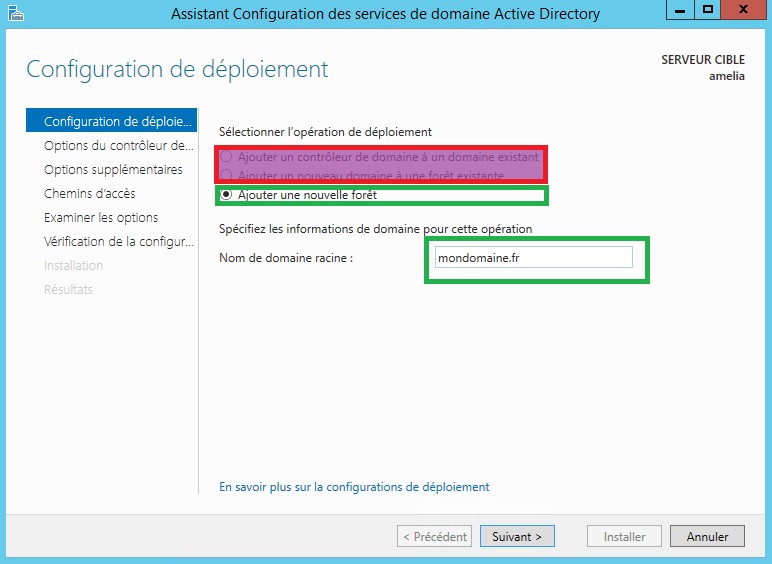
Task: Go to 'Vérification de la configuration' step
Action: point(118,242)
